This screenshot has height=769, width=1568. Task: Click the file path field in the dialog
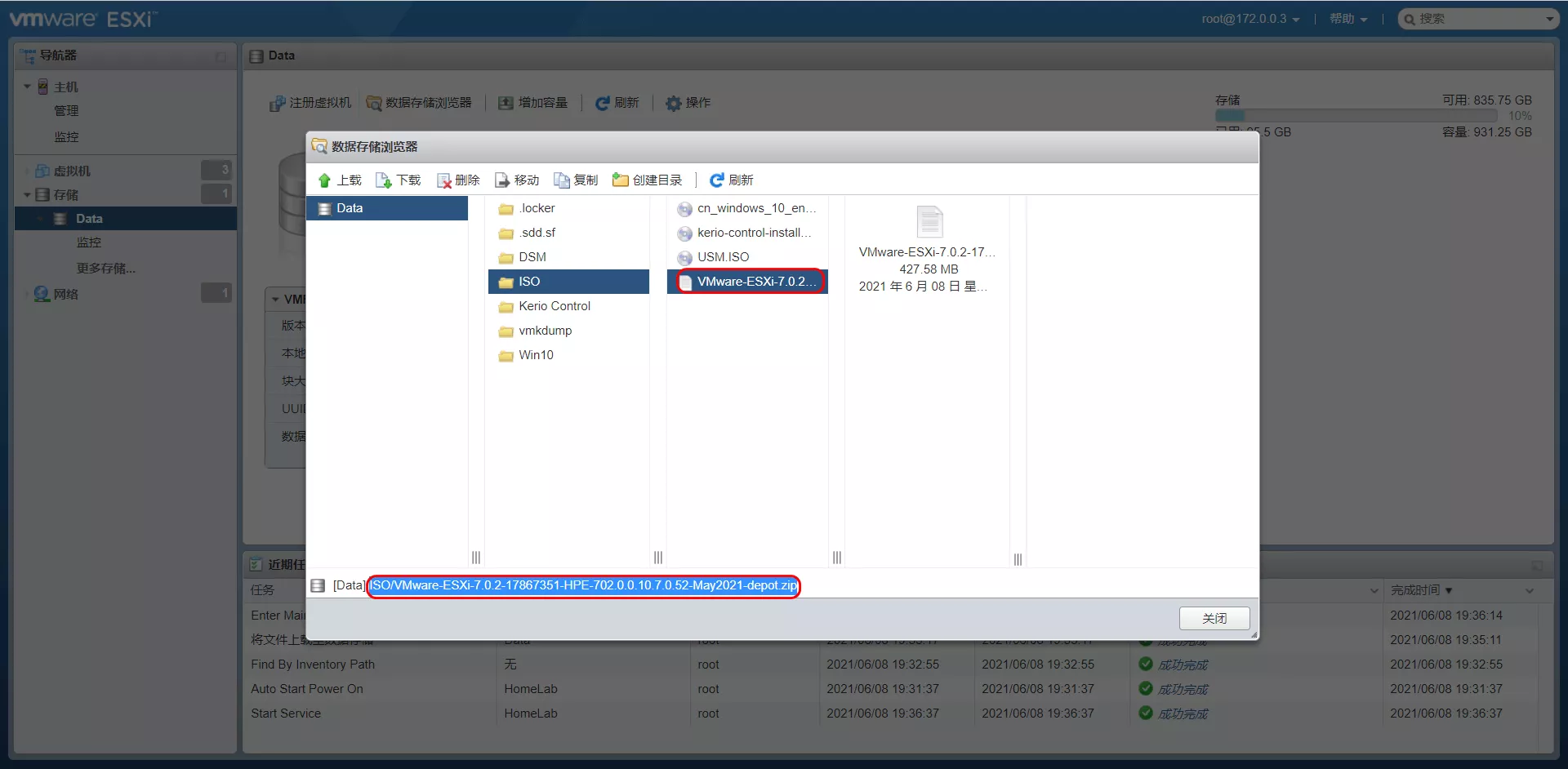point(583,585)
